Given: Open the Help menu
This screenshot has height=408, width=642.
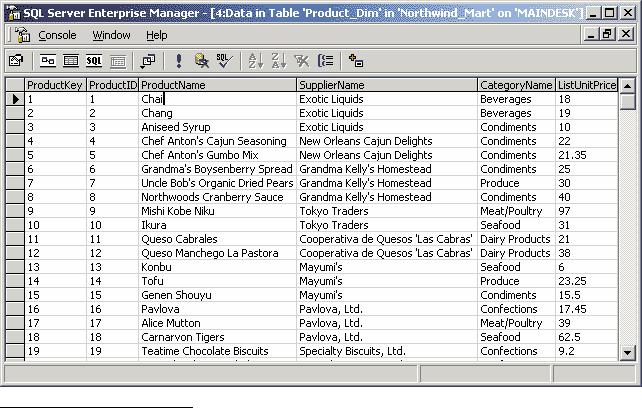Looking at the screenshot, I should tap(157, 35).
